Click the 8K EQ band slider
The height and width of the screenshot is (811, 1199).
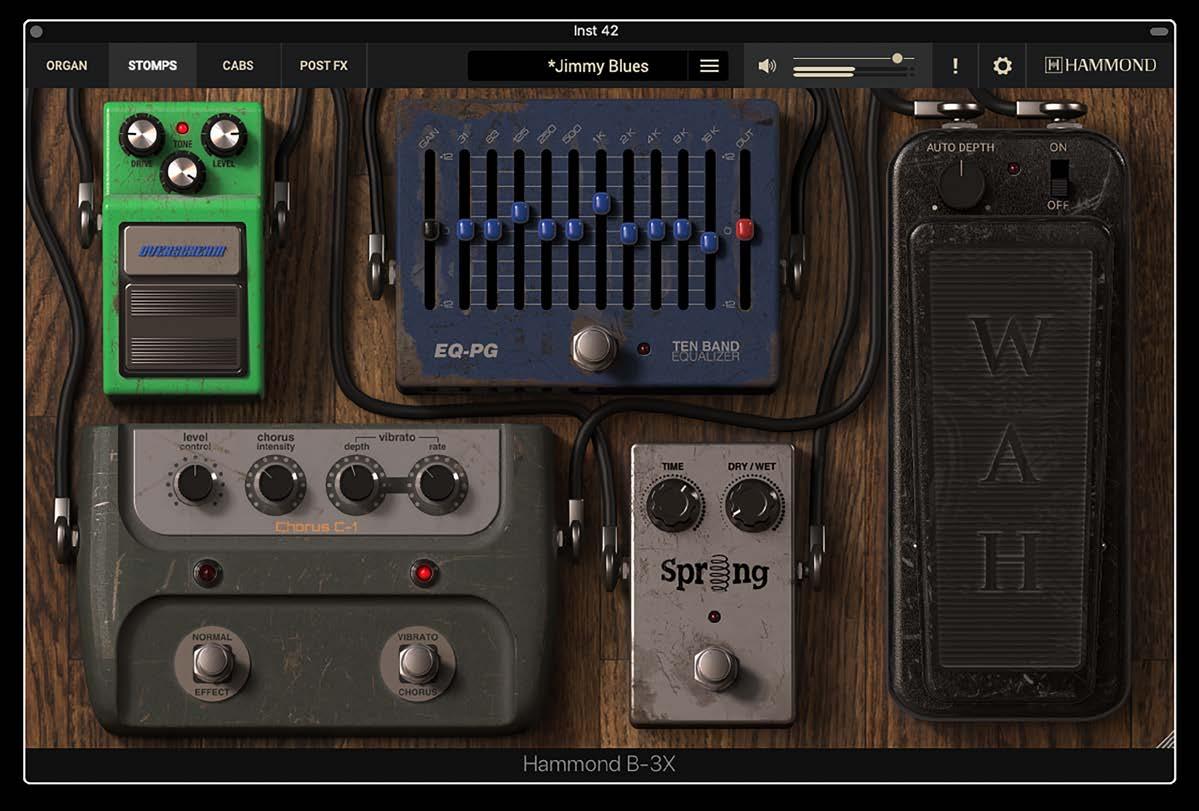click(683, 229)
